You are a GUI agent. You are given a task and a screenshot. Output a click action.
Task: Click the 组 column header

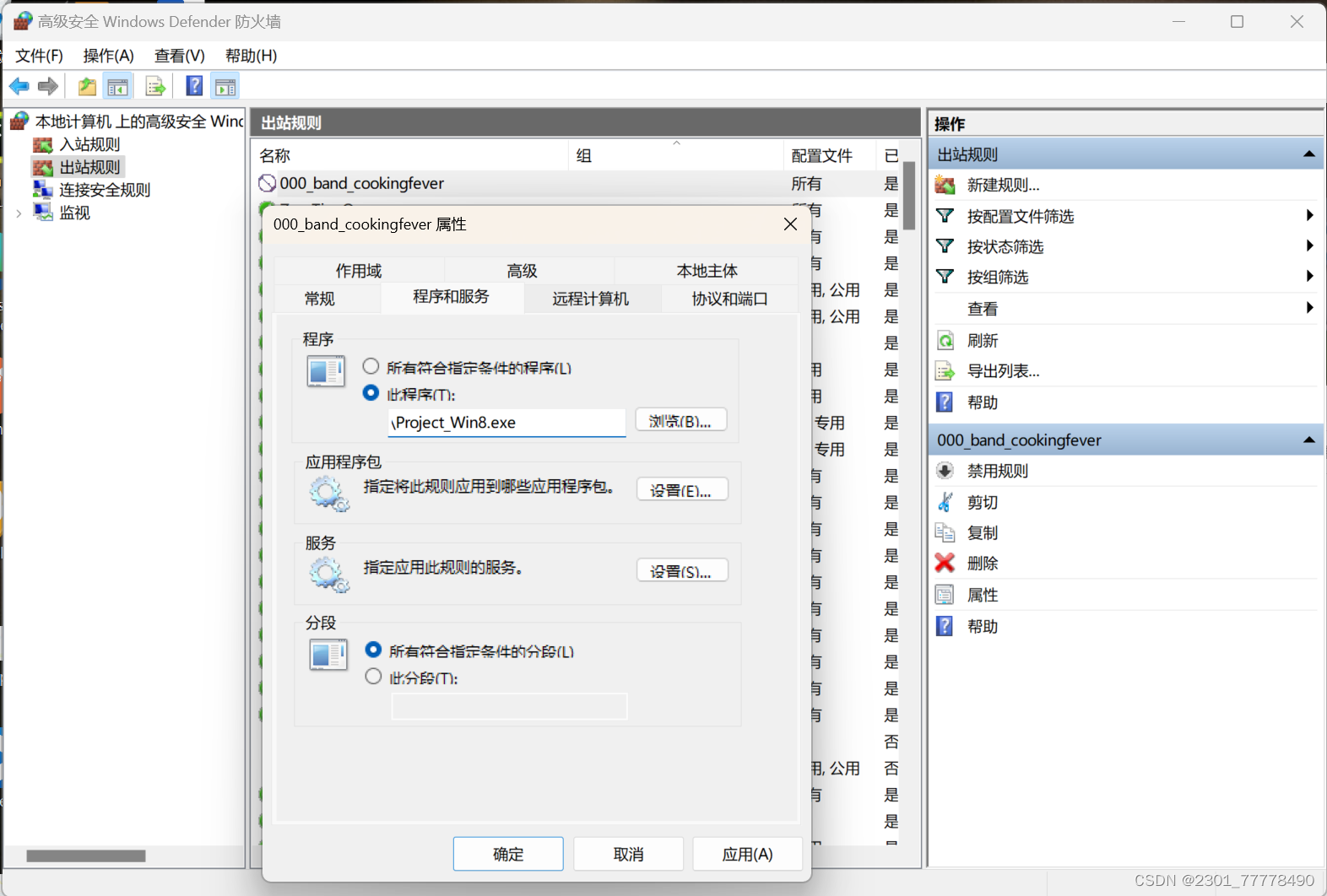676,155
